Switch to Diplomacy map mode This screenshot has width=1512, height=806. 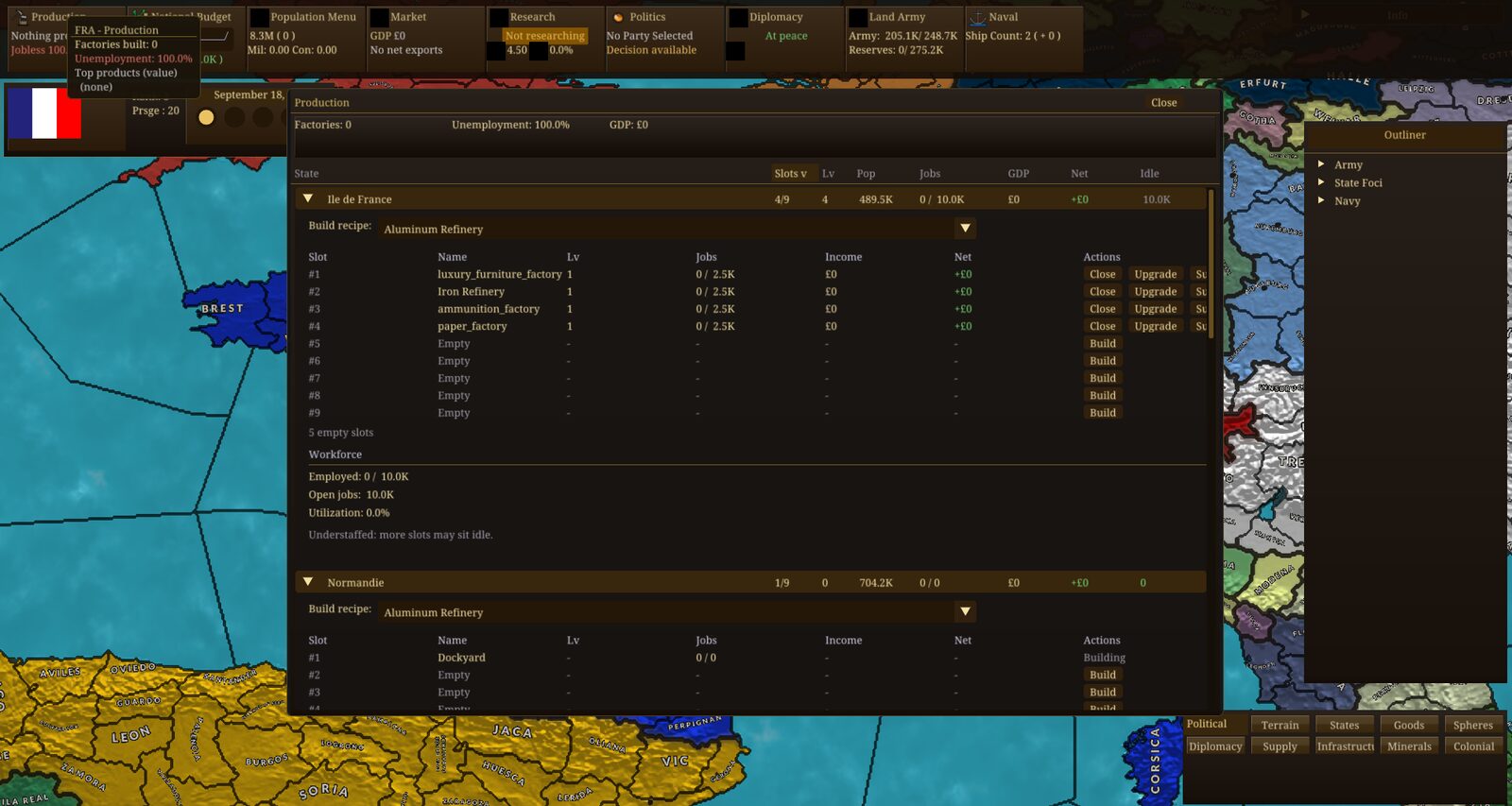pyautogui.click(x=1215, y=746)
